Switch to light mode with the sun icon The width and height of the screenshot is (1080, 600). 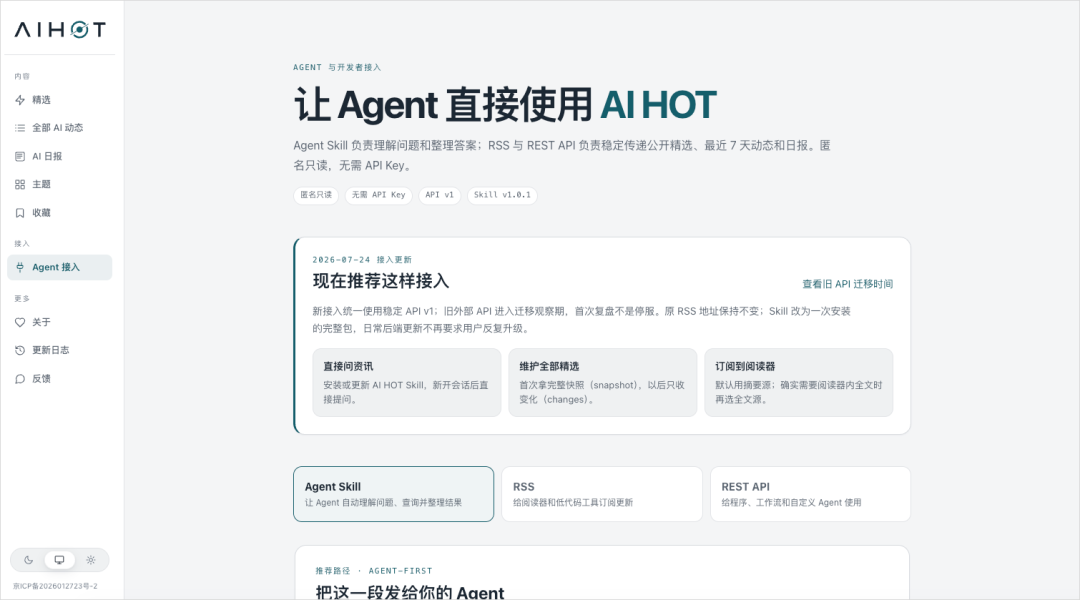pos(90,560)
